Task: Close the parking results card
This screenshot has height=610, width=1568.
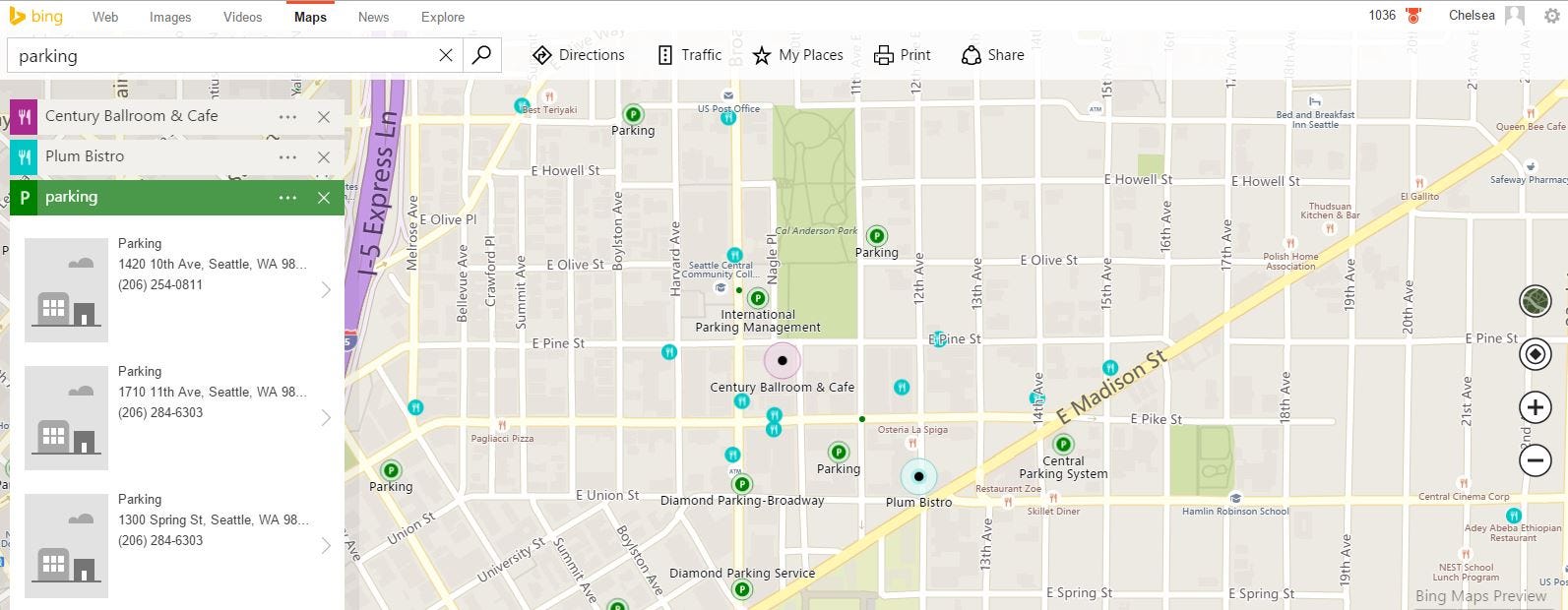Action: coord(324,198)
